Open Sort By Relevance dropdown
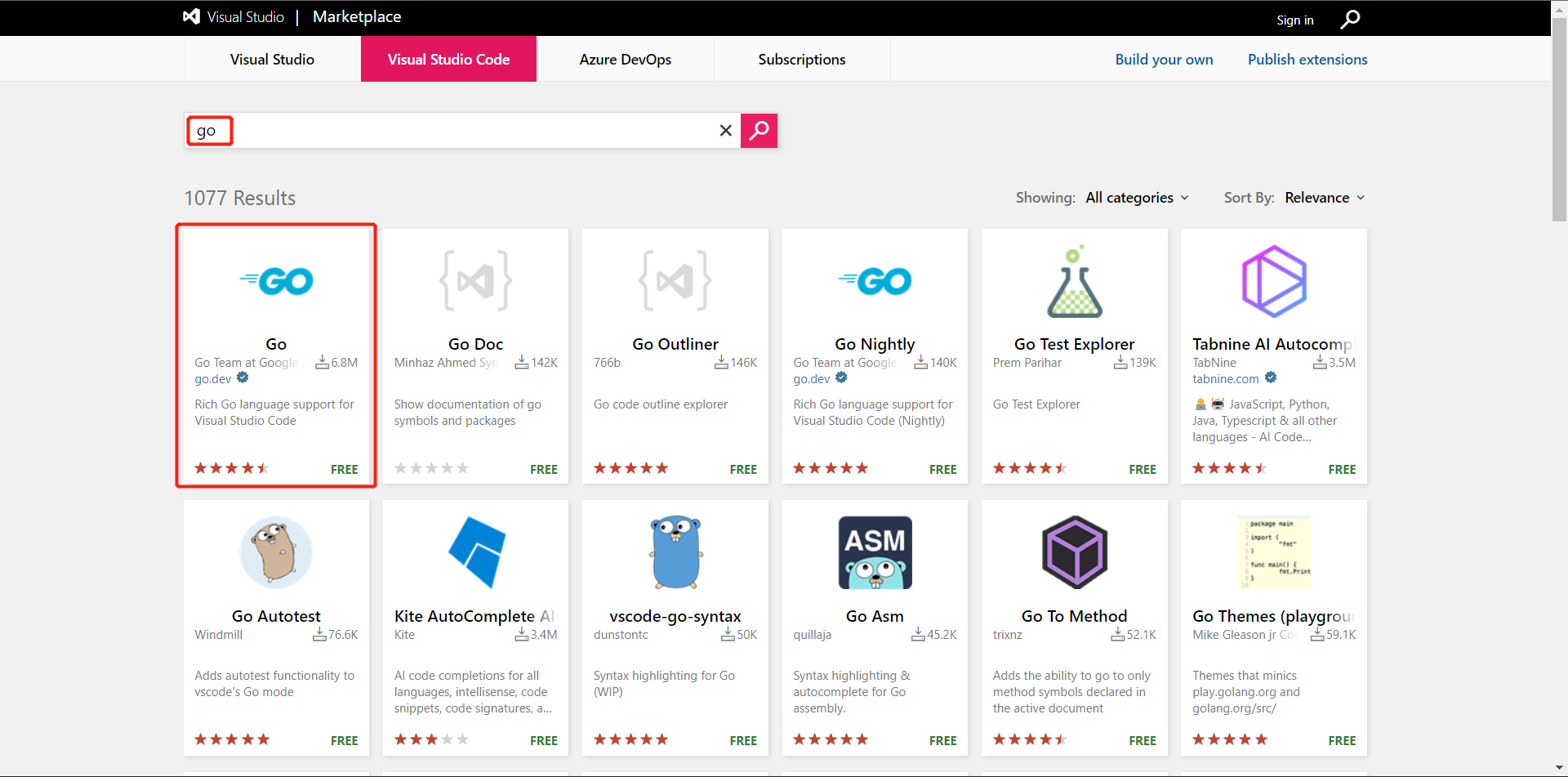Screen dimensions: 1568x777 point(1325,198)
